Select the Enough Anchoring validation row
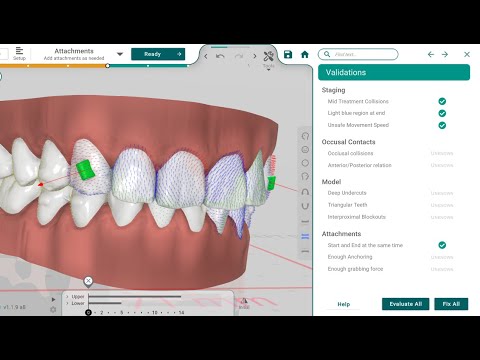 (x=390, y=257)
